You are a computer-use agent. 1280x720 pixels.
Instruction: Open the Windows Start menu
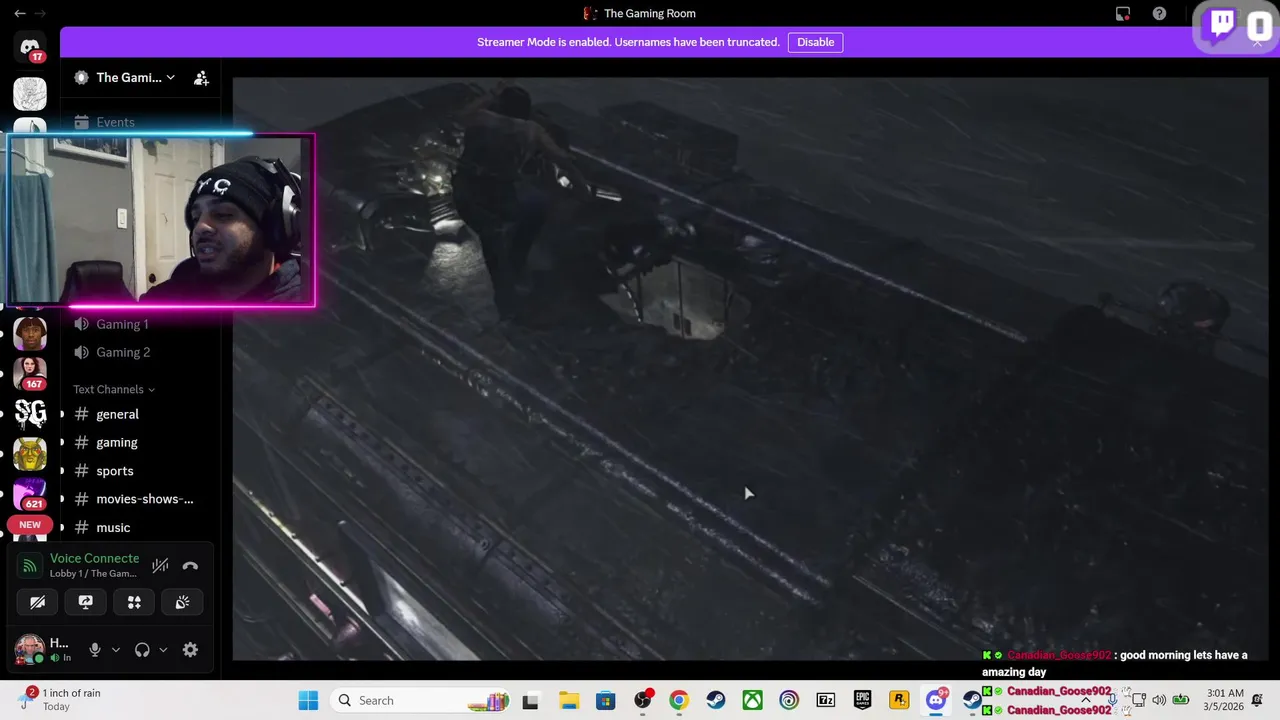pos(308,700)
